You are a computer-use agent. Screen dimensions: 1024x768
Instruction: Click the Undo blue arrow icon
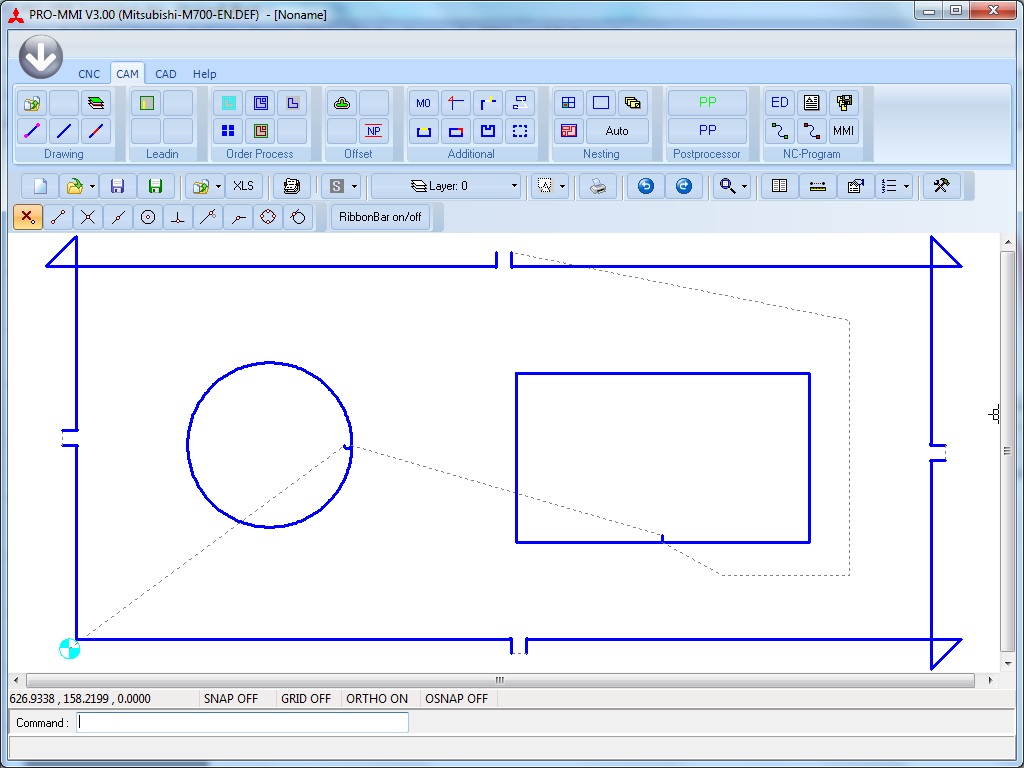point(646,186)
